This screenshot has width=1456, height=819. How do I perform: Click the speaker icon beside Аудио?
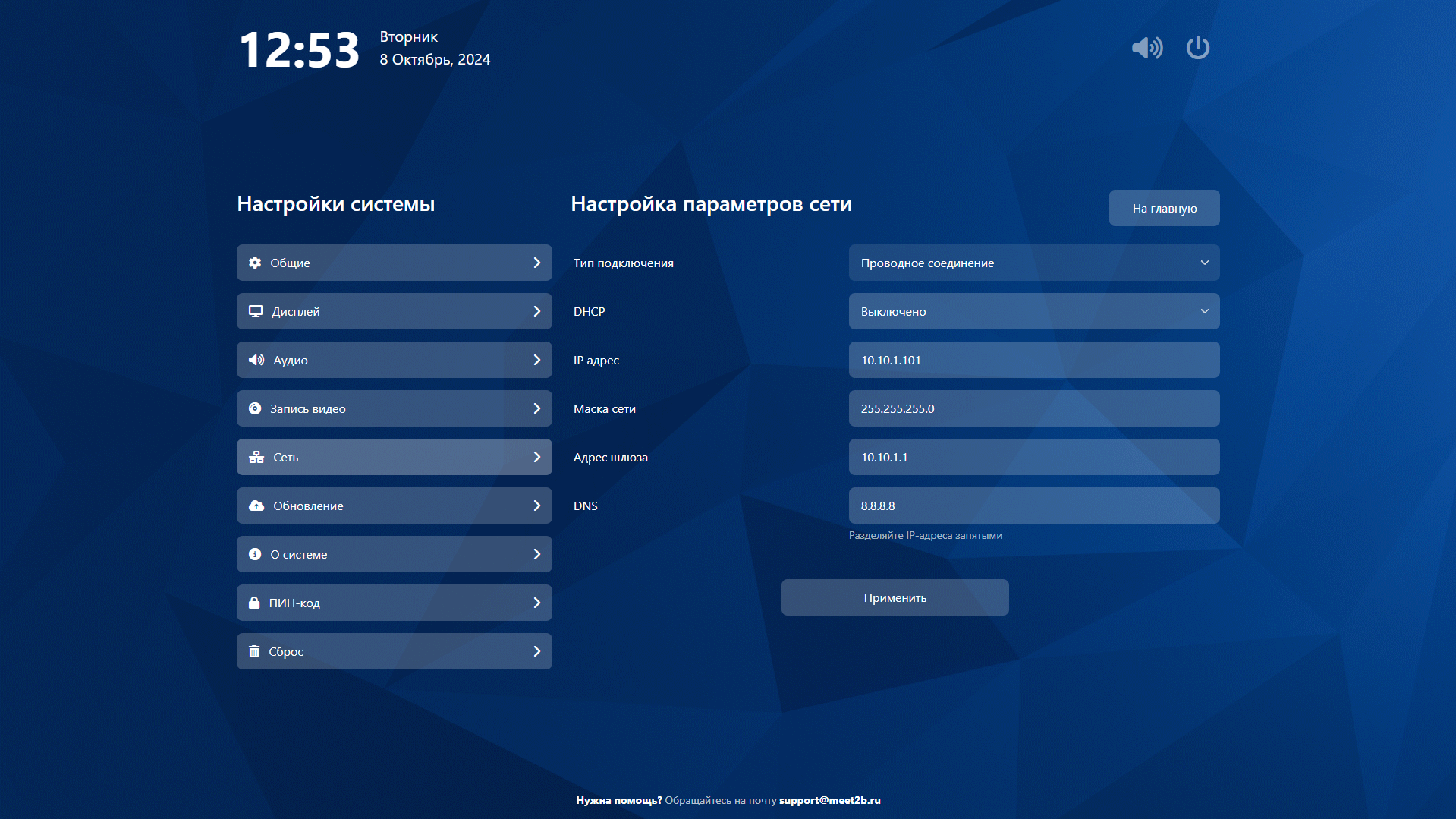pos(256,360)
